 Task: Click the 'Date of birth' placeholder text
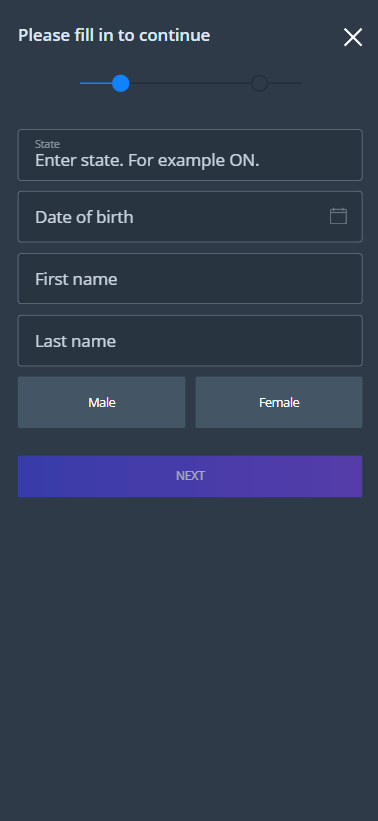pos(84,217)
